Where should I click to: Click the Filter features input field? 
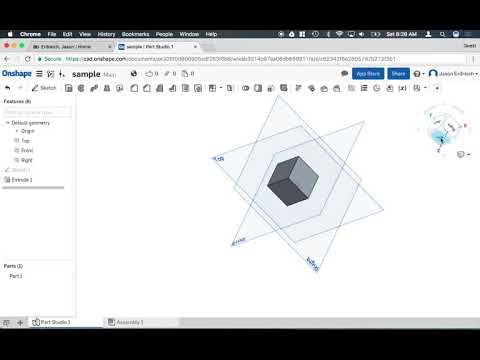[38, 112]
